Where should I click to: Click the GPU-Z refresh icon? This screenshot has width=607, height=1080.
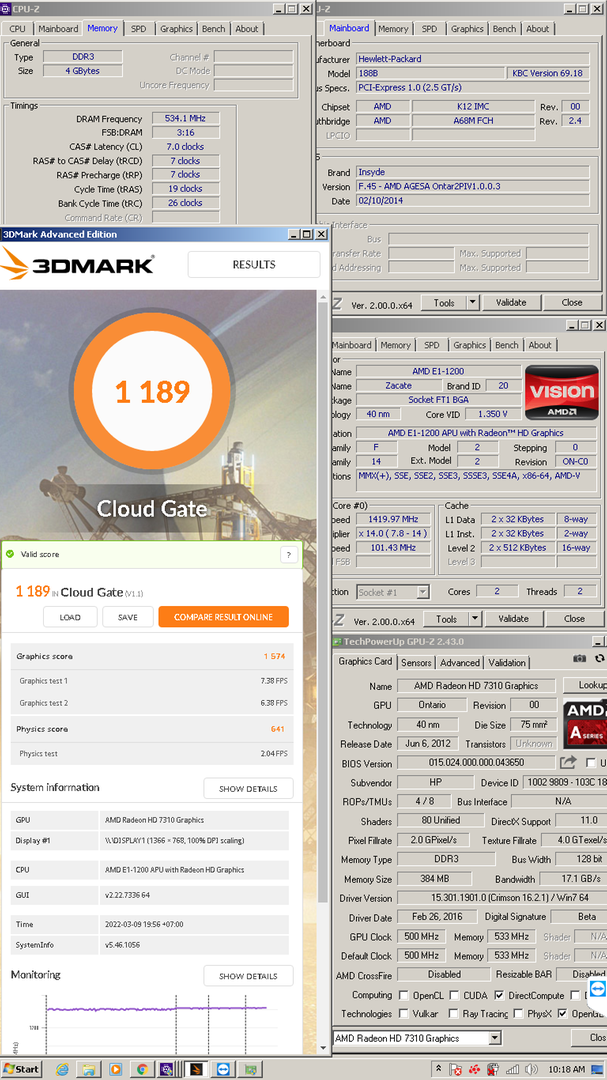[599, 659]
